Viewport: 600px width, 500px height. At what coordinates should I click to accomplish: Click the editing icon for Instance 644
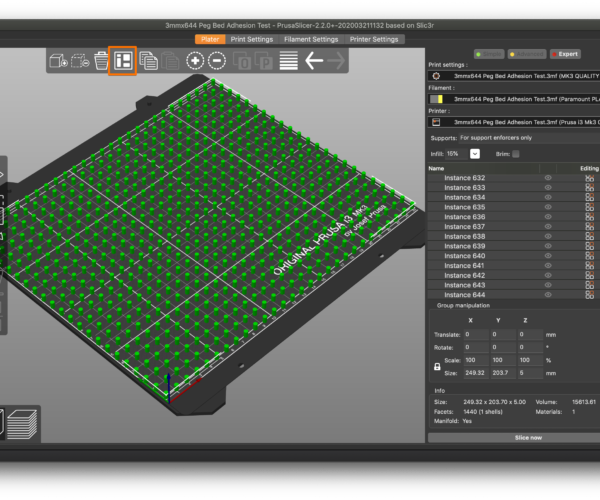click(x=589, y=295)
